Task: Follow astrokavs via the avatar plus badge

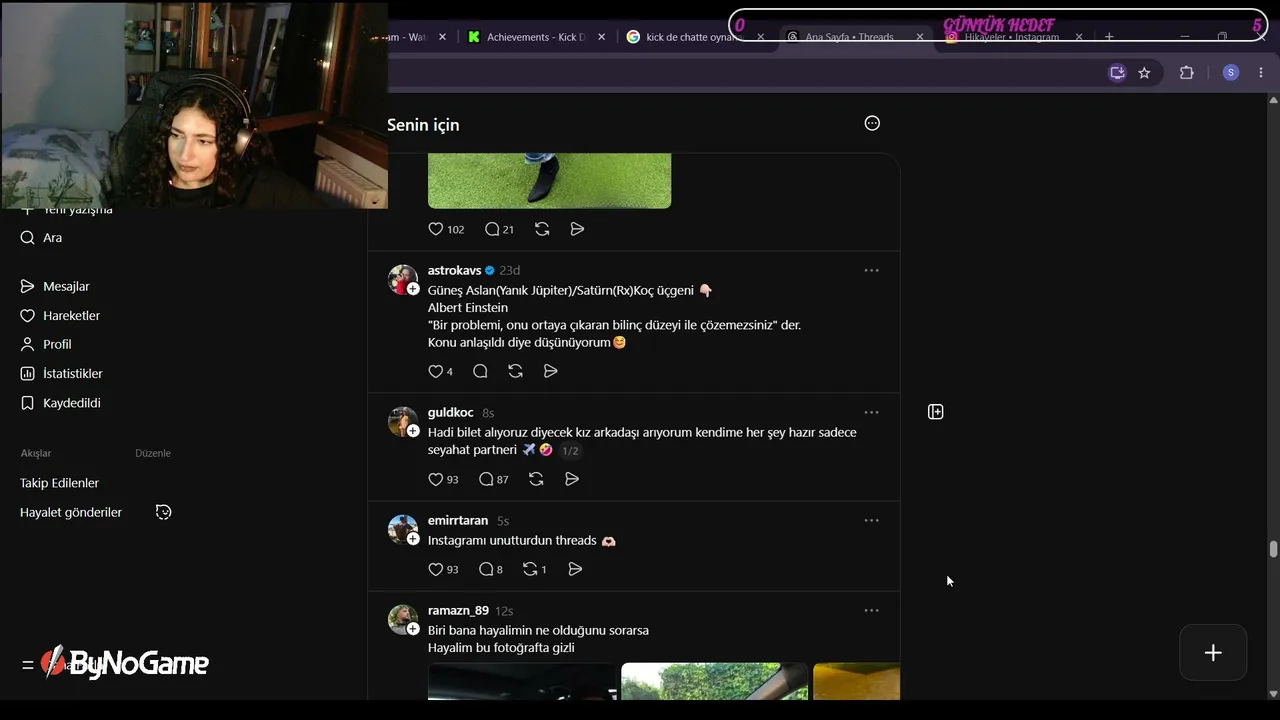Action: [x=413, y=289]
